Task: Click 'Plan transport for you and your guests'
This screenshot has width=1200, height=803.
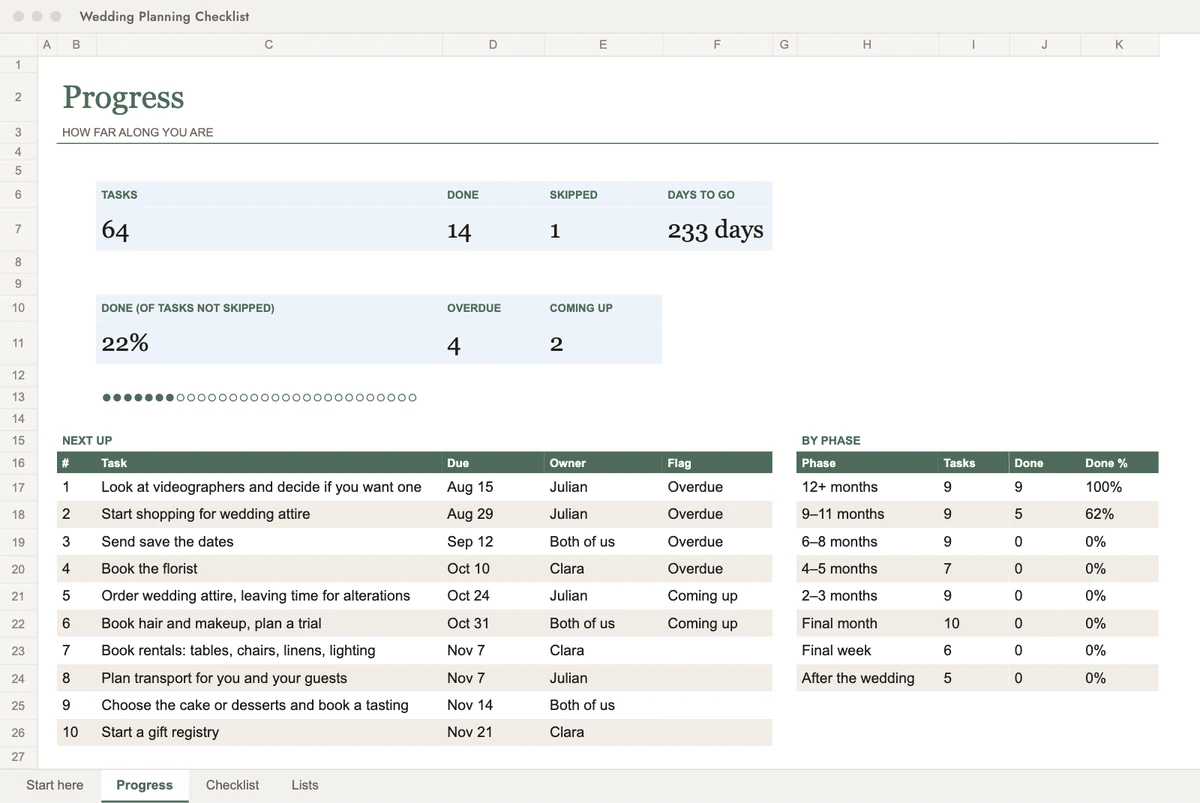Action: 224,677
